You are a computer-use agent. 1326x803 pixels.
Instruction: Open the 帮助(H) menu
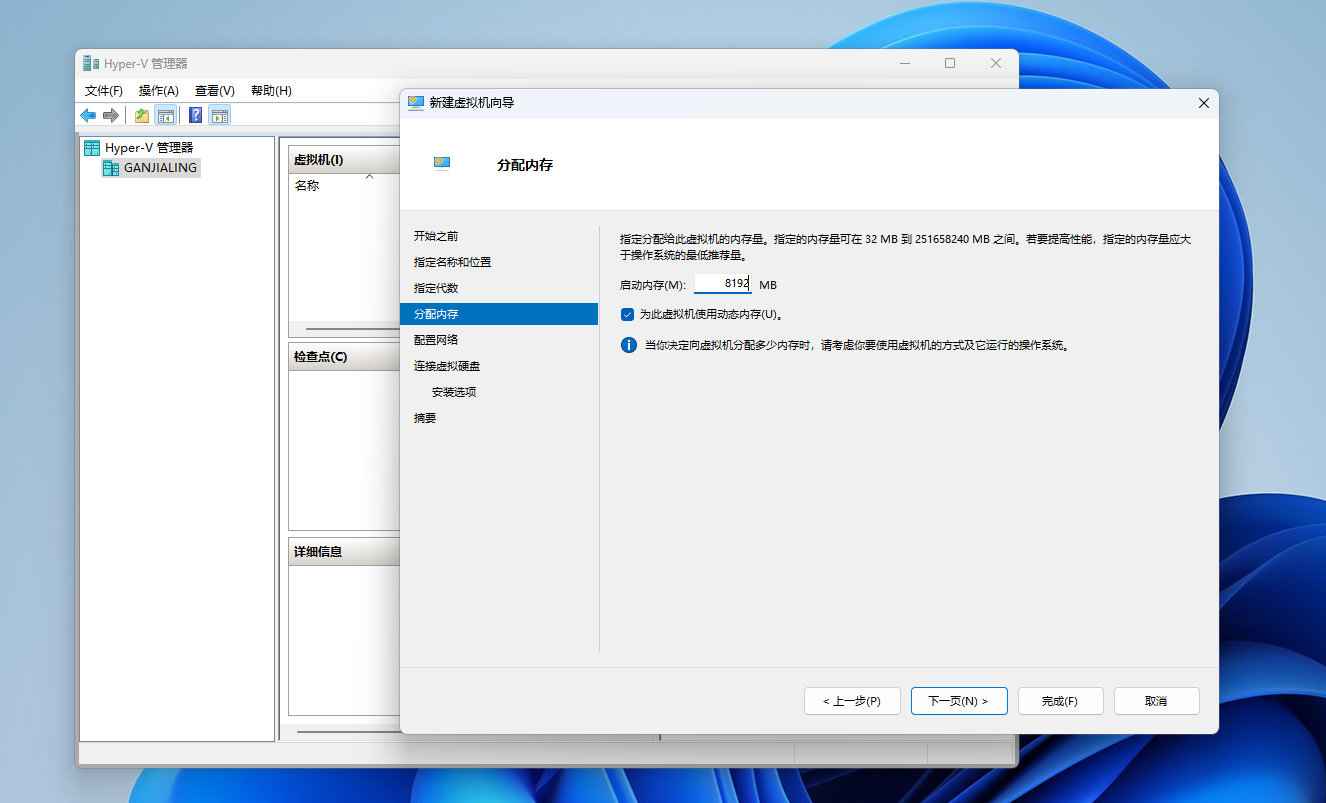tap(271, 91)
